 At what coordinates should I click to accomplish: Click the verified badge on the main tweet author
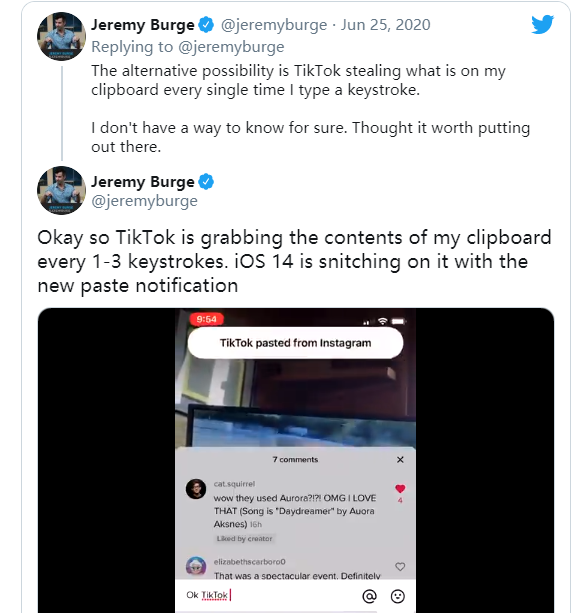click(206, 182)
